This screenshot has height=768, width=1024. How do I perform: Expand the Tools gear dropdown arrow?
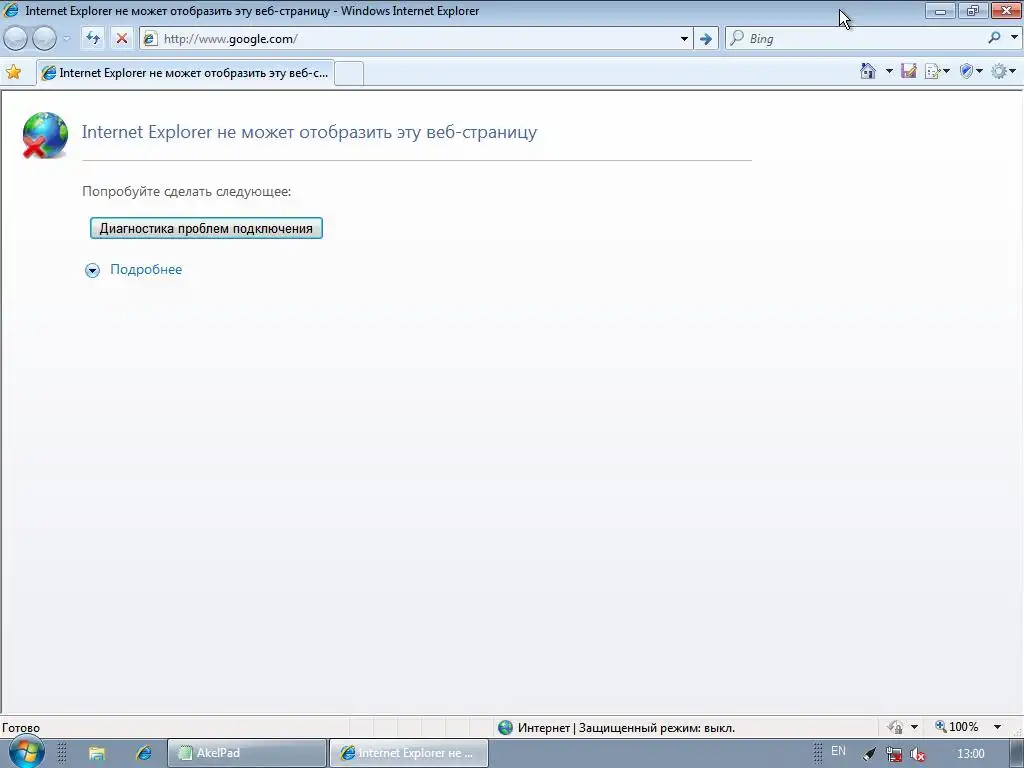coord(1013,71)
